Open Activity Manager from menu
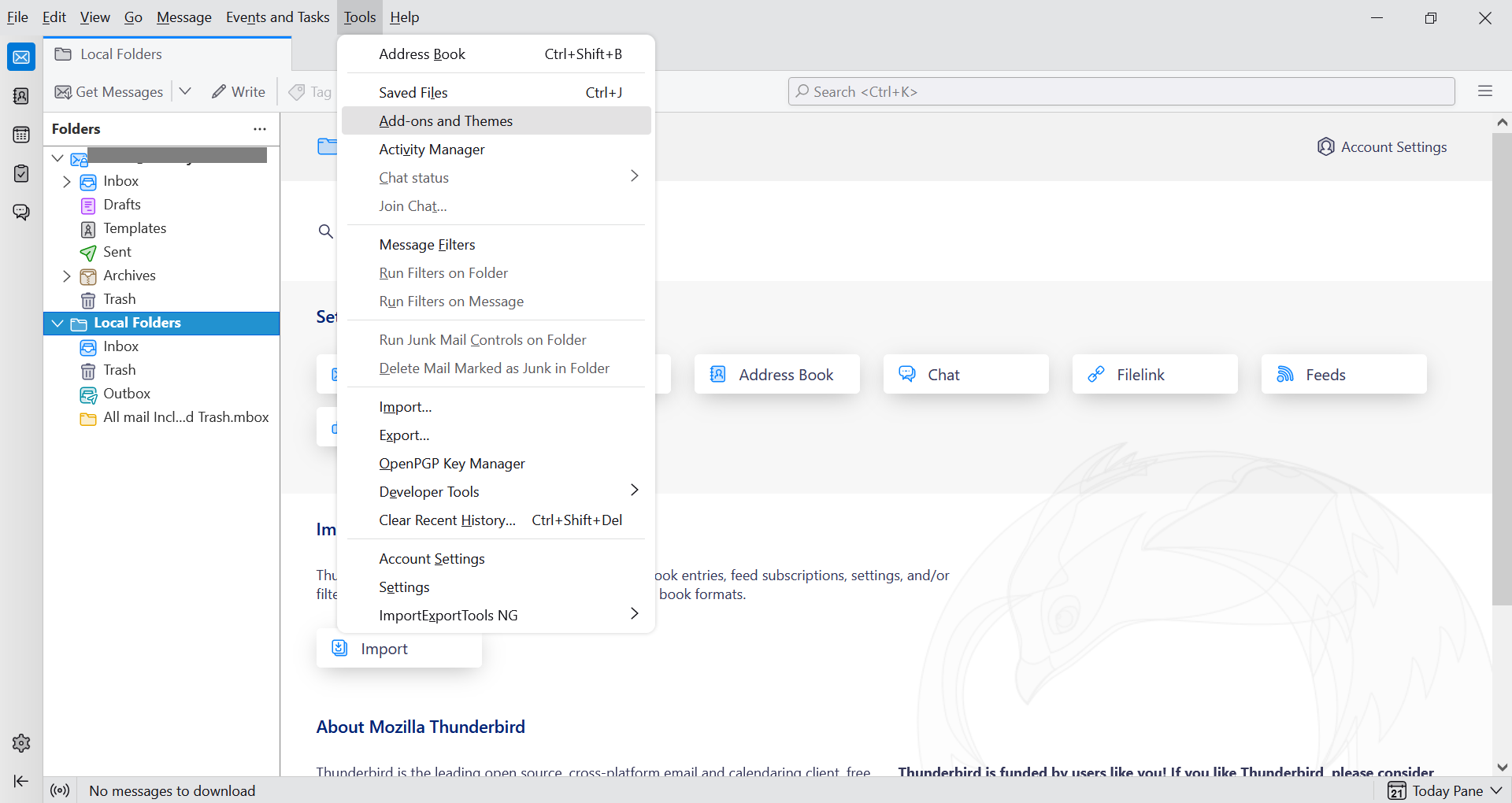This screenshot has width=1512, height=803. tap(496, 150)
